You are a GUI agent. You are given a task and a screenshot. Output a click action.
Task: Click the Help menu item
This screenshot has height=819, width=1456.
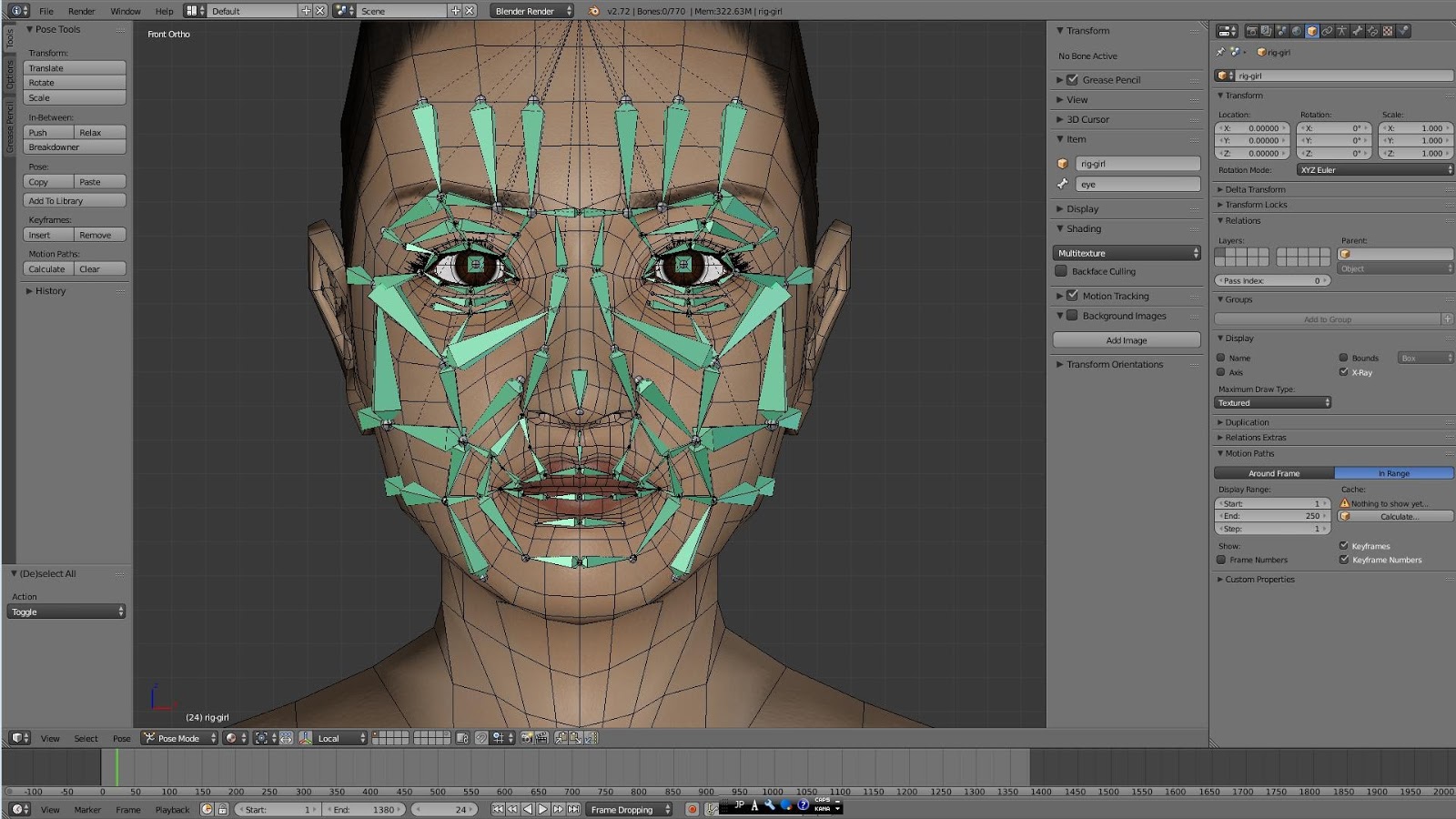click(x=163, y=11)
